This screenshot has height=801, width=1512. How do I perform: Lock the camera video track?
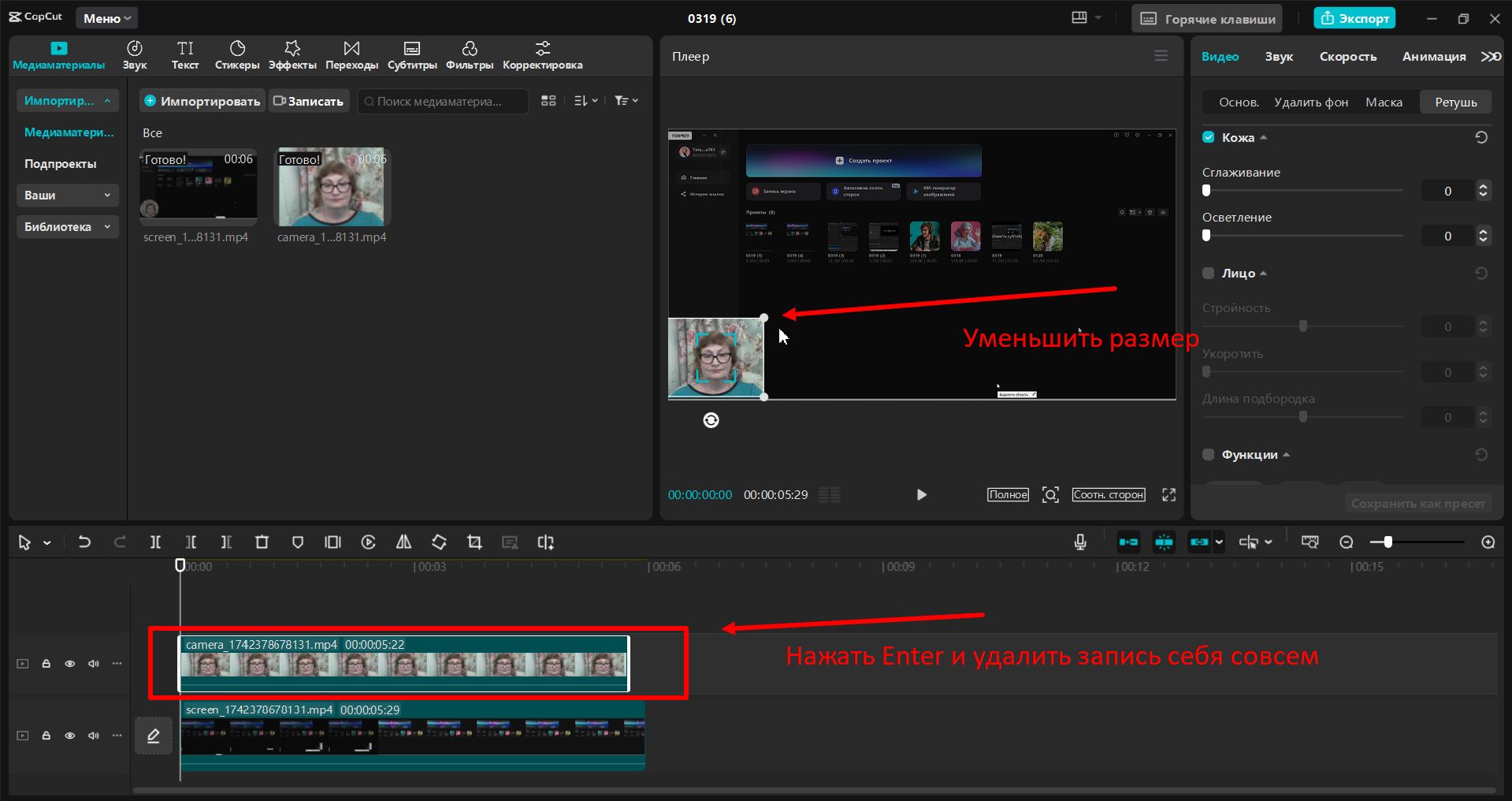(x=46, y=664)
